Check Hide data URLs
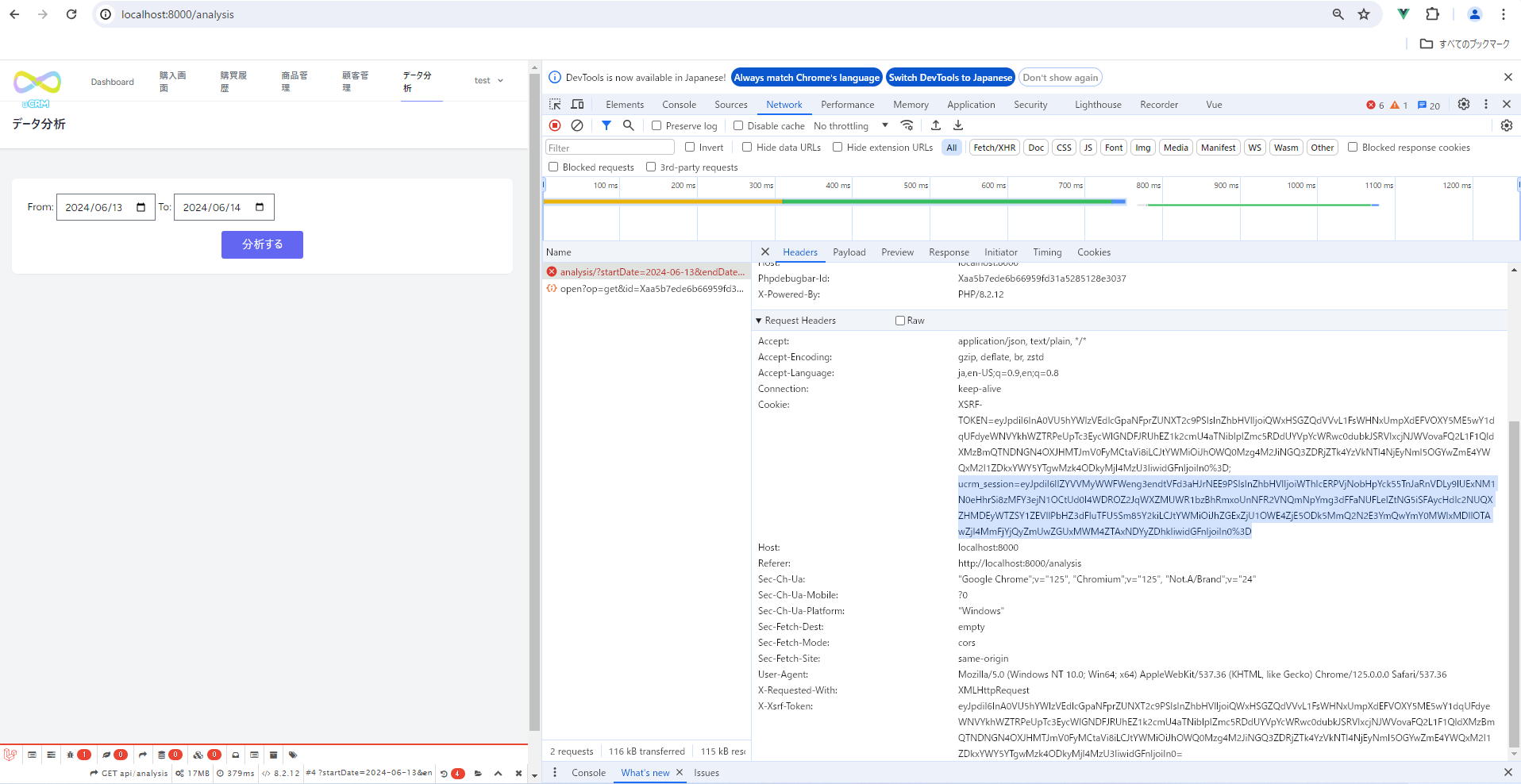The image size is (1521, 784). 747,147
